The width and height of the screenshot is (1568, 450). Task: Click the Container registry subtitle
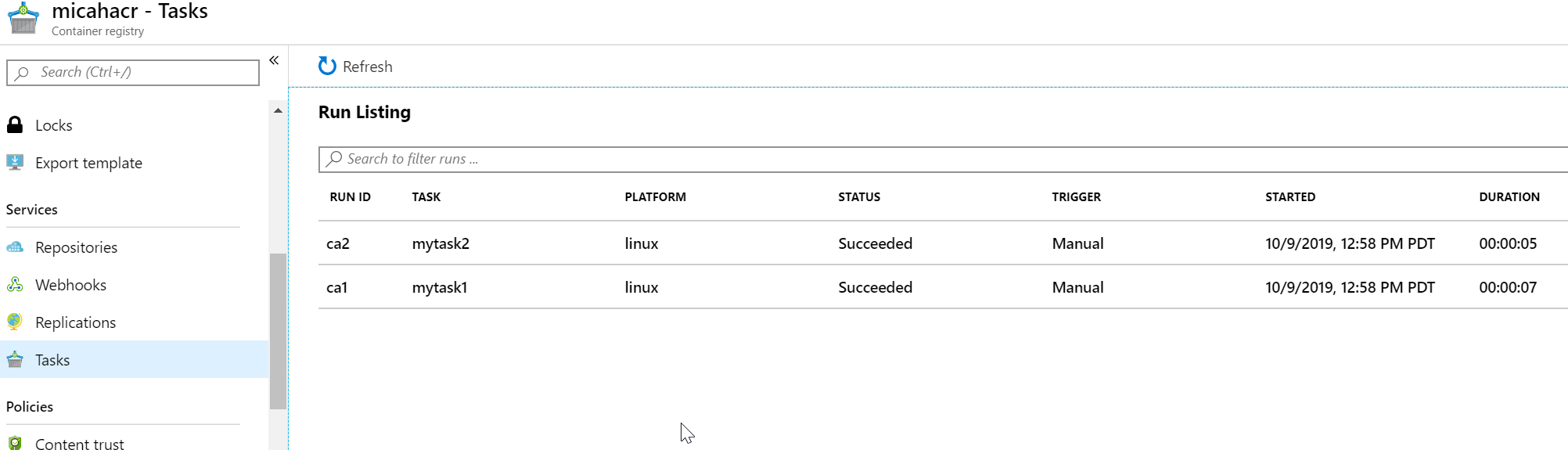click(98, 31)
